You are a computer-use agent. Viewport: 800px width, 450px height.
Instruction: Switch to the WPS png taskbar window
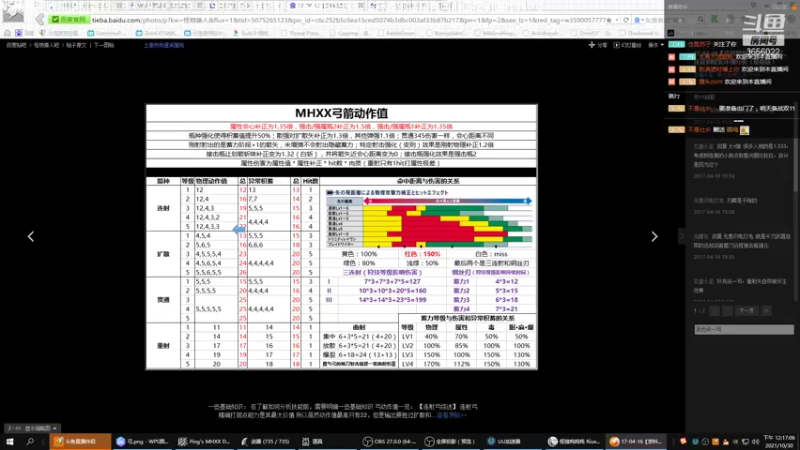142,441
